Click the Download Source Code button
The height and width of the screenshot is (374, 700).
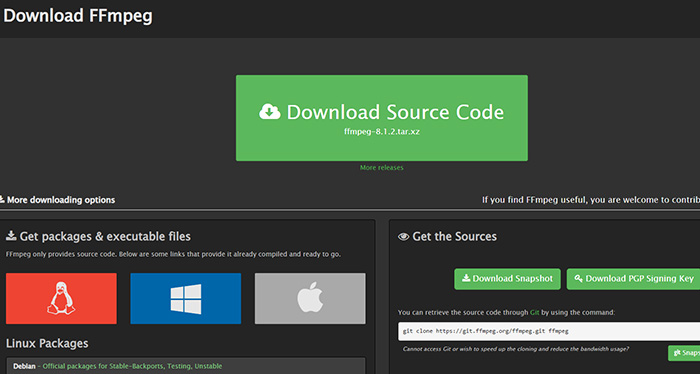(382, 118)
